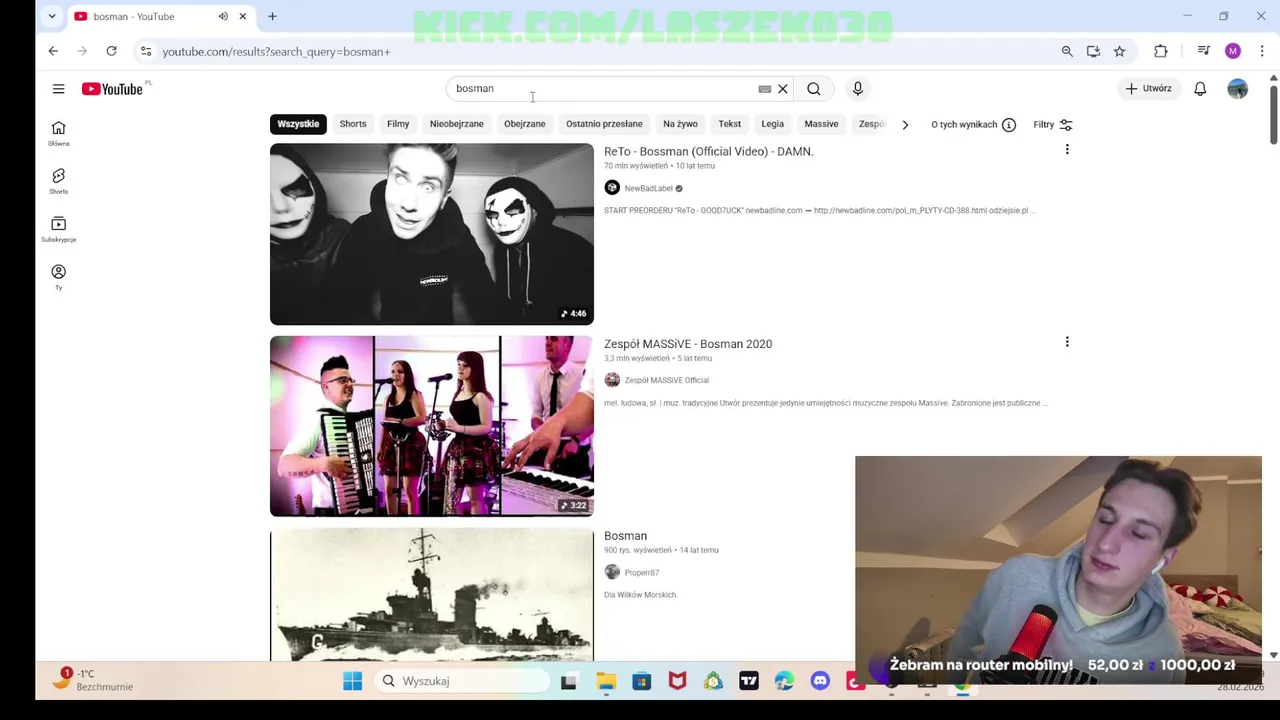Show info about these results icon
The image size is (1280, 720).
[1009, 125]
